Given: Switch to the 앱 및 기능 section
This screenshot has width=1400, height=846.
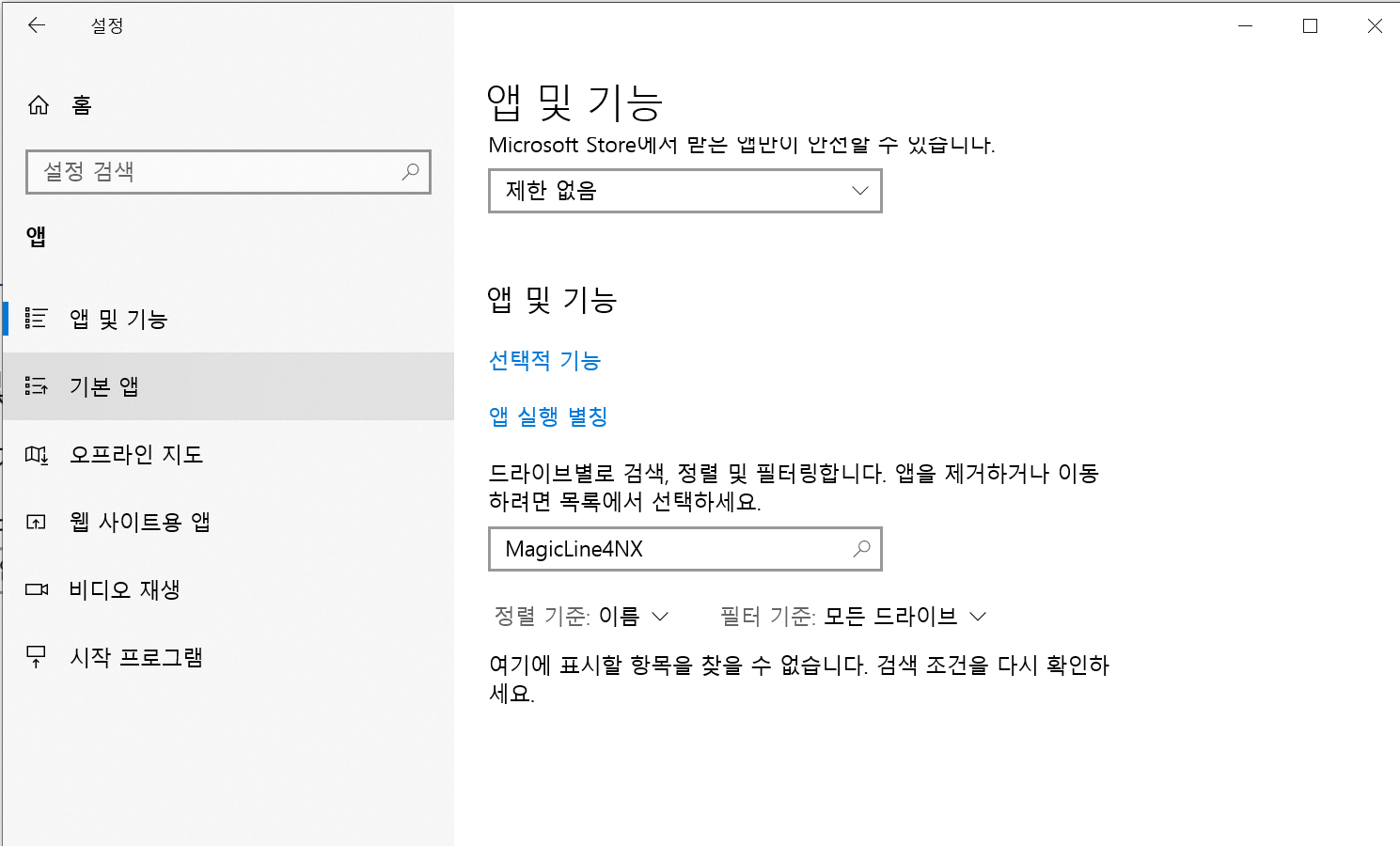Looking at the screenshot, I should coord(118,319).
